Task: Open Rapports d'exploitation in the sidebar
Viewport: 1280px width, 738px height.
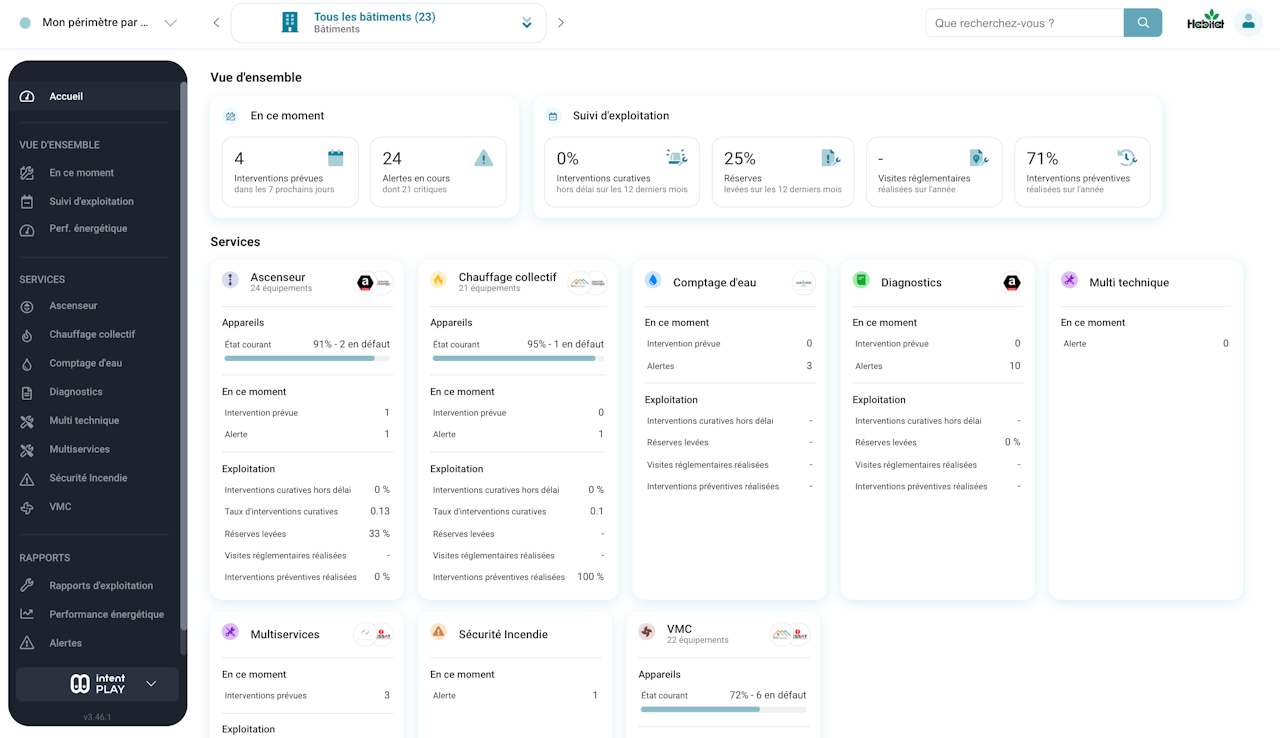Action: pyautogui.click(x=101, y=586)
